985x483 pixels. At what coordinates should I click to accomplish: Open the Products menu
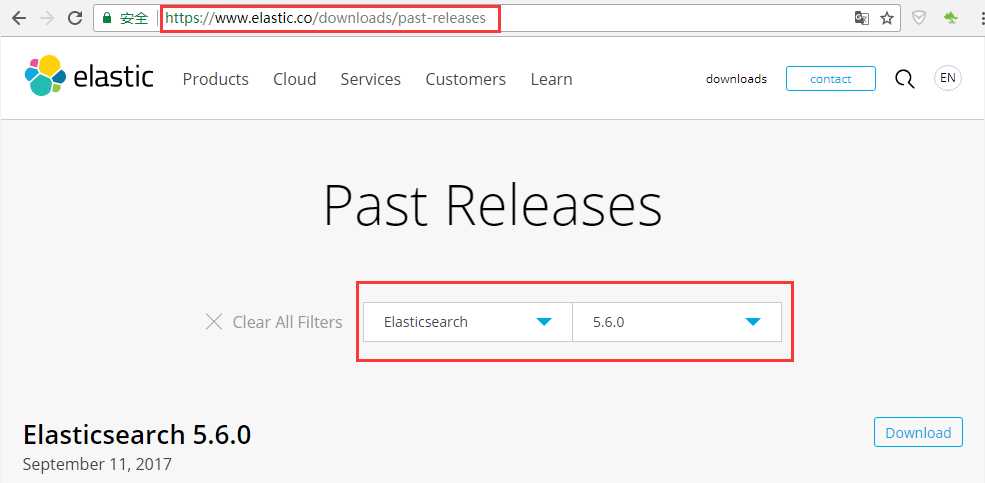[215, 79]
